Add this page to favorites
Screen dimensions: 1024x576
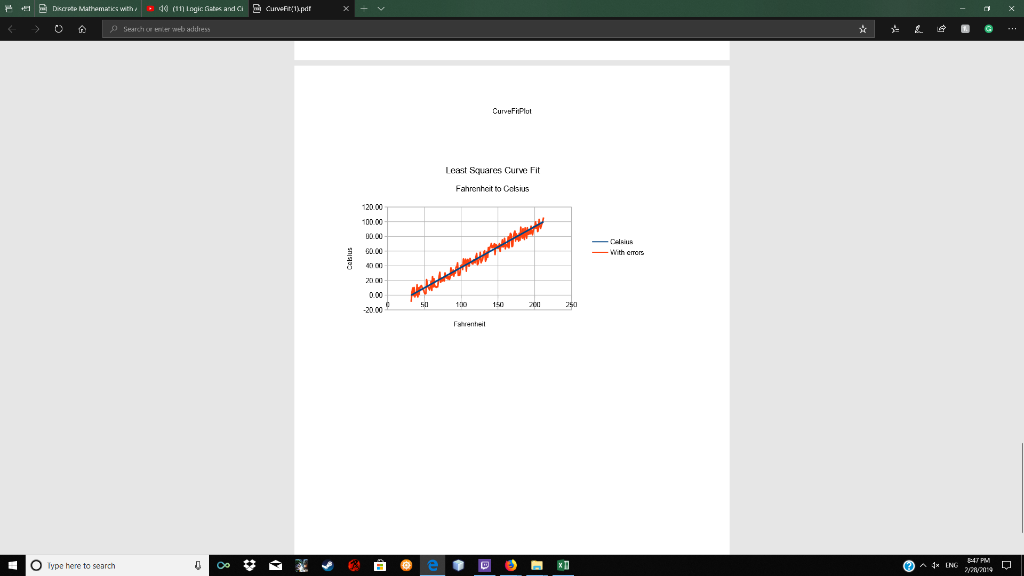point(862,29)
